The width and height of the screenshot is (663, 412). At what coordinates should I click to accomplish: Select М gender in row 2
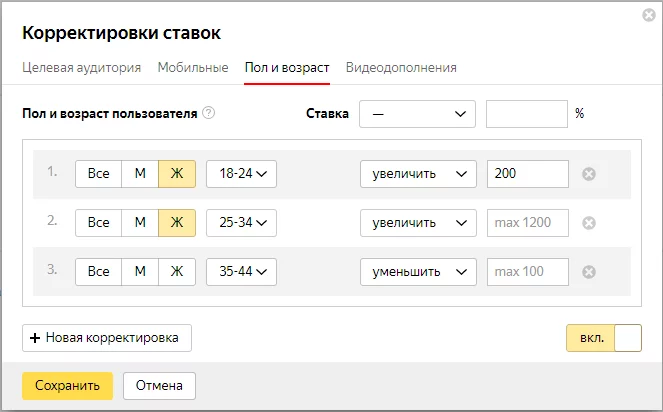[140, 223]
